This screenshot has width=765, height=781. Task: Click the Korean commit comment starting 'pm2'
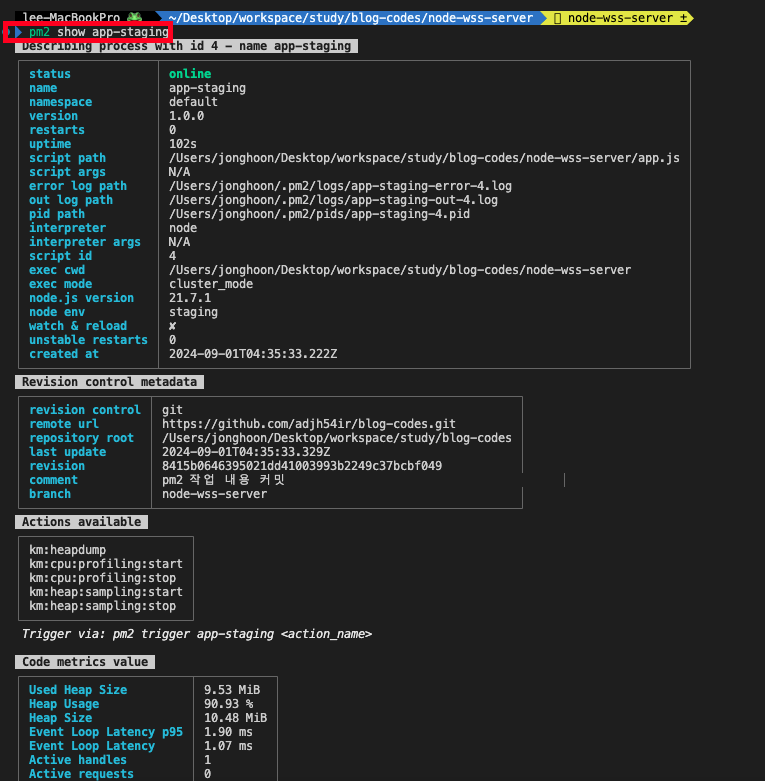click(223, 480)
